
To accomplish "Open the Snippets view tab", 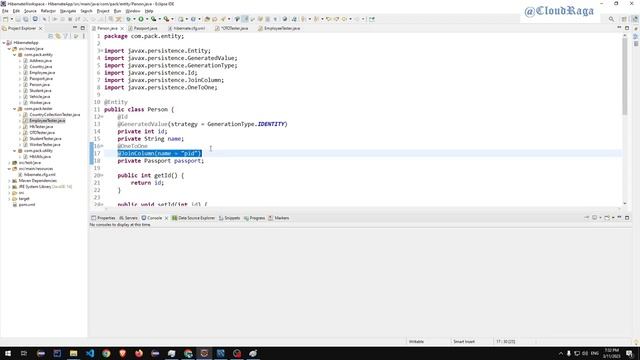I will [229, 218].
